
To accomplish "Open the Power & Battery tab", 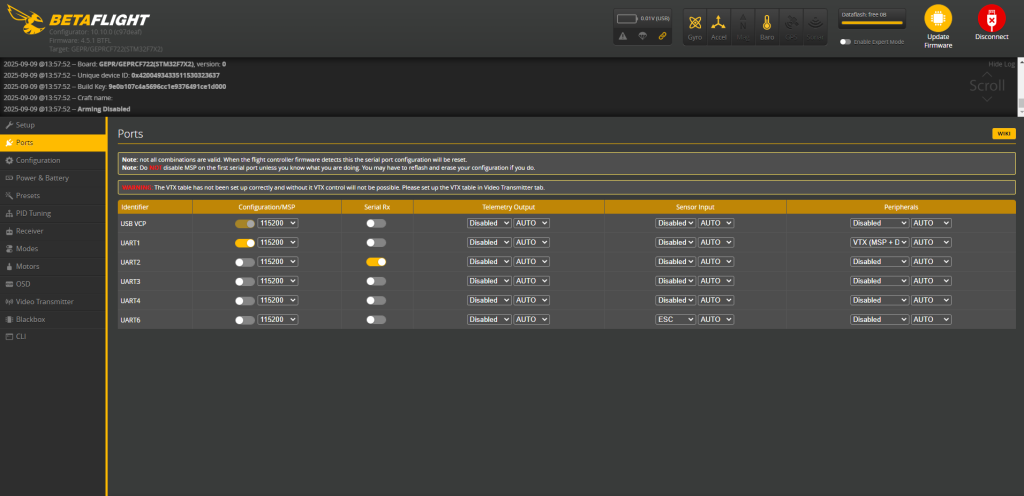I will [53, 178].
